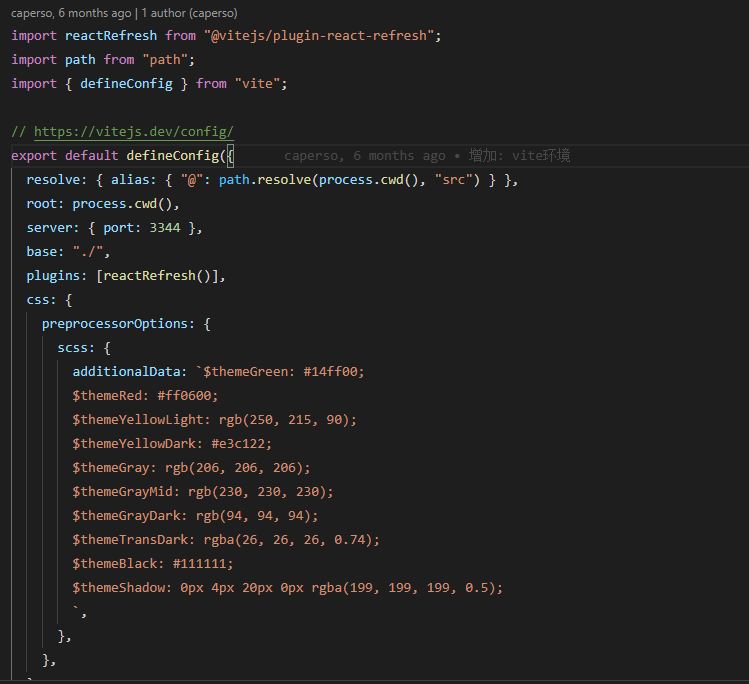
Task: Click reactRefresh() in plugins array
Action: [157, 276]
